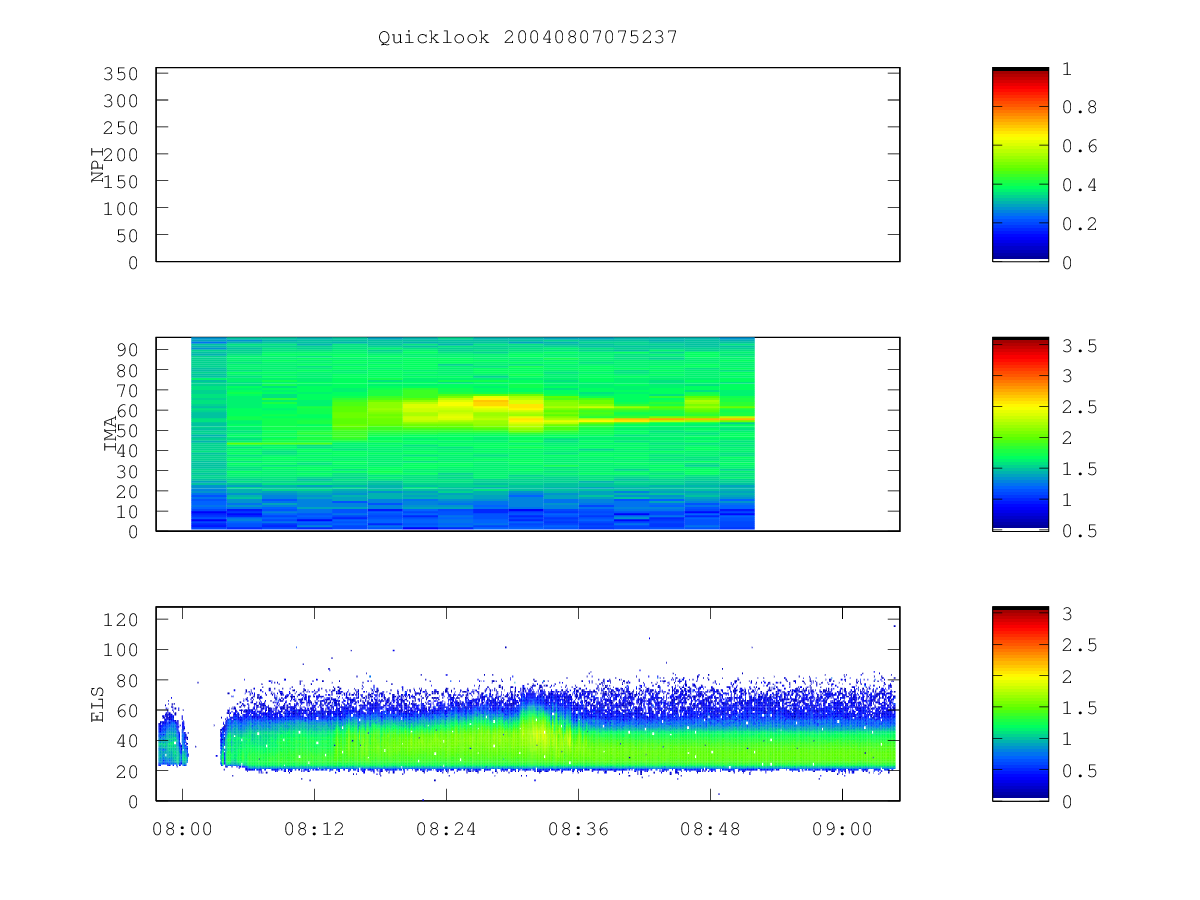
Task: Click the small ELS data patch before 08:00
Action: pos(171,737)
